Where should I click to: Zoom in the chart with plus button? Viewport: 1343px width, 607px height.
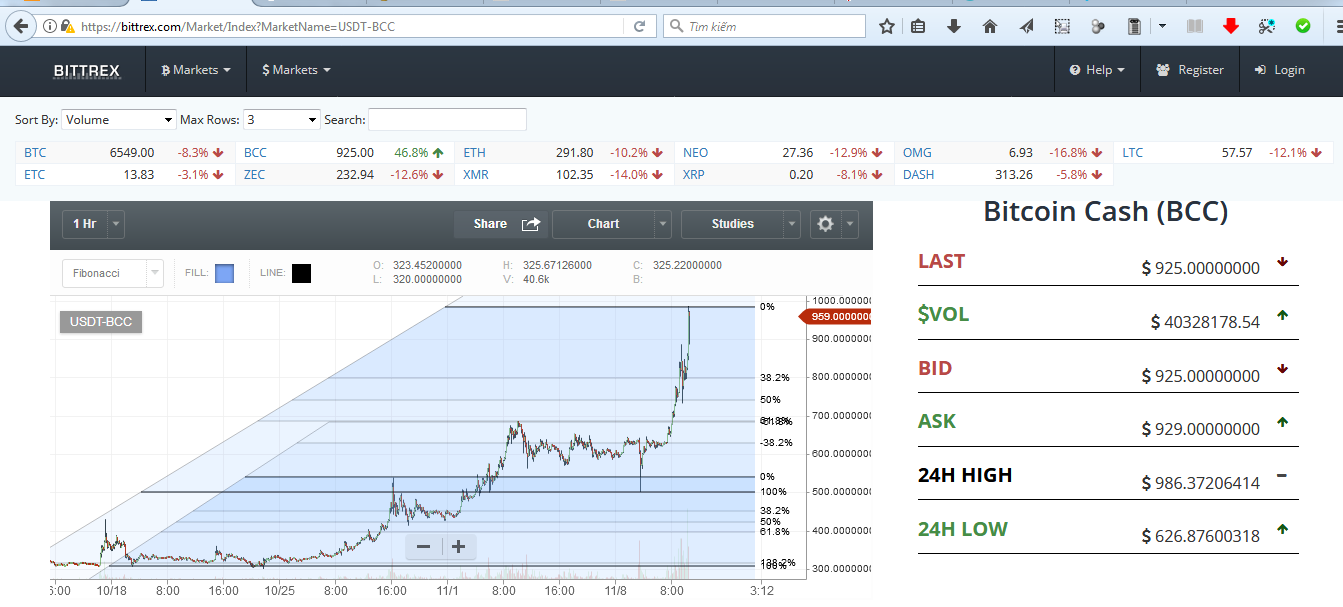pos(459,546)
